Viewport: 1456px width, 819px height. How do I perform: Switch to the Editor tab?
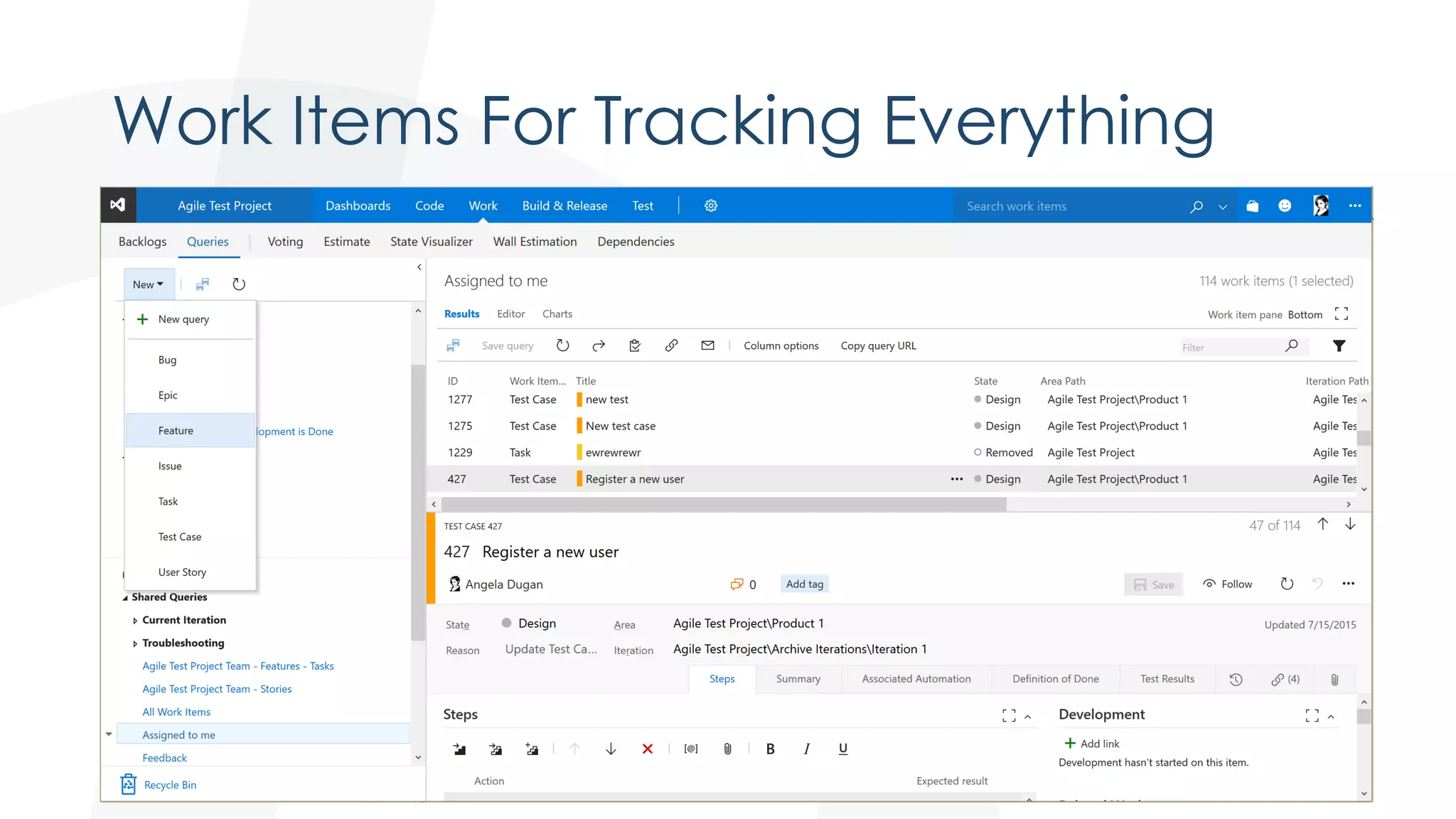point(510,314)
